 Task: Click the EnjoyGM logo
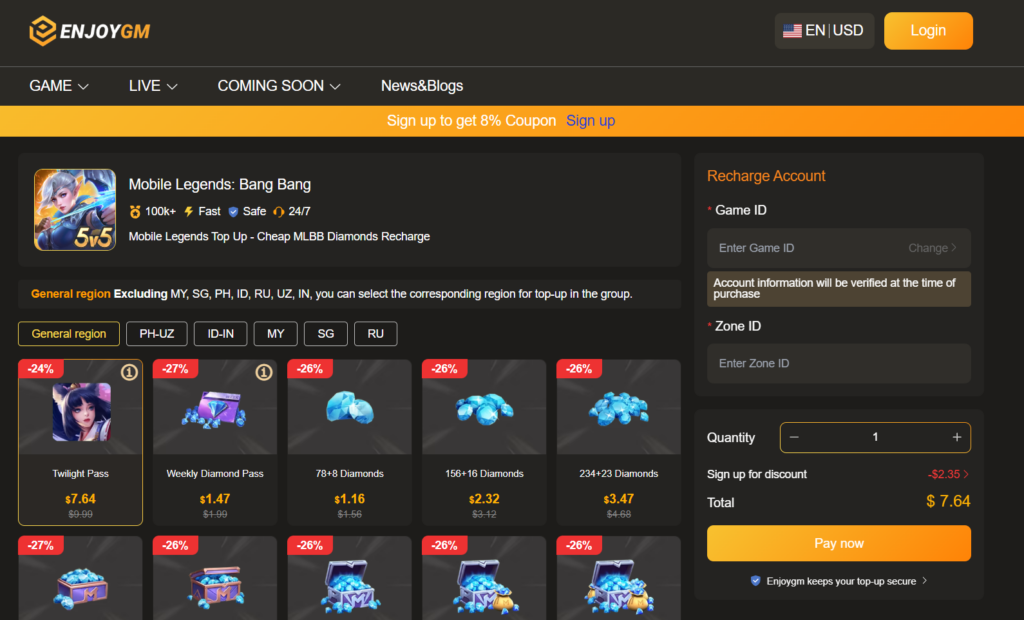tap(89, 31)
